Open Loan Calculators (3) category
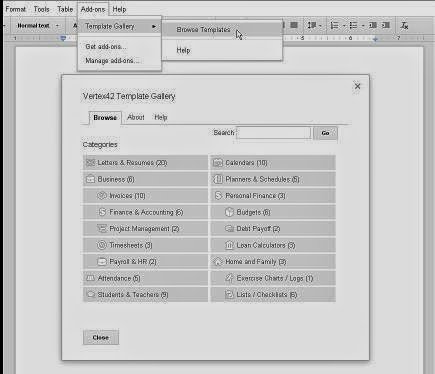The height and width of the screenshot is (374, 435). [273, 245]
